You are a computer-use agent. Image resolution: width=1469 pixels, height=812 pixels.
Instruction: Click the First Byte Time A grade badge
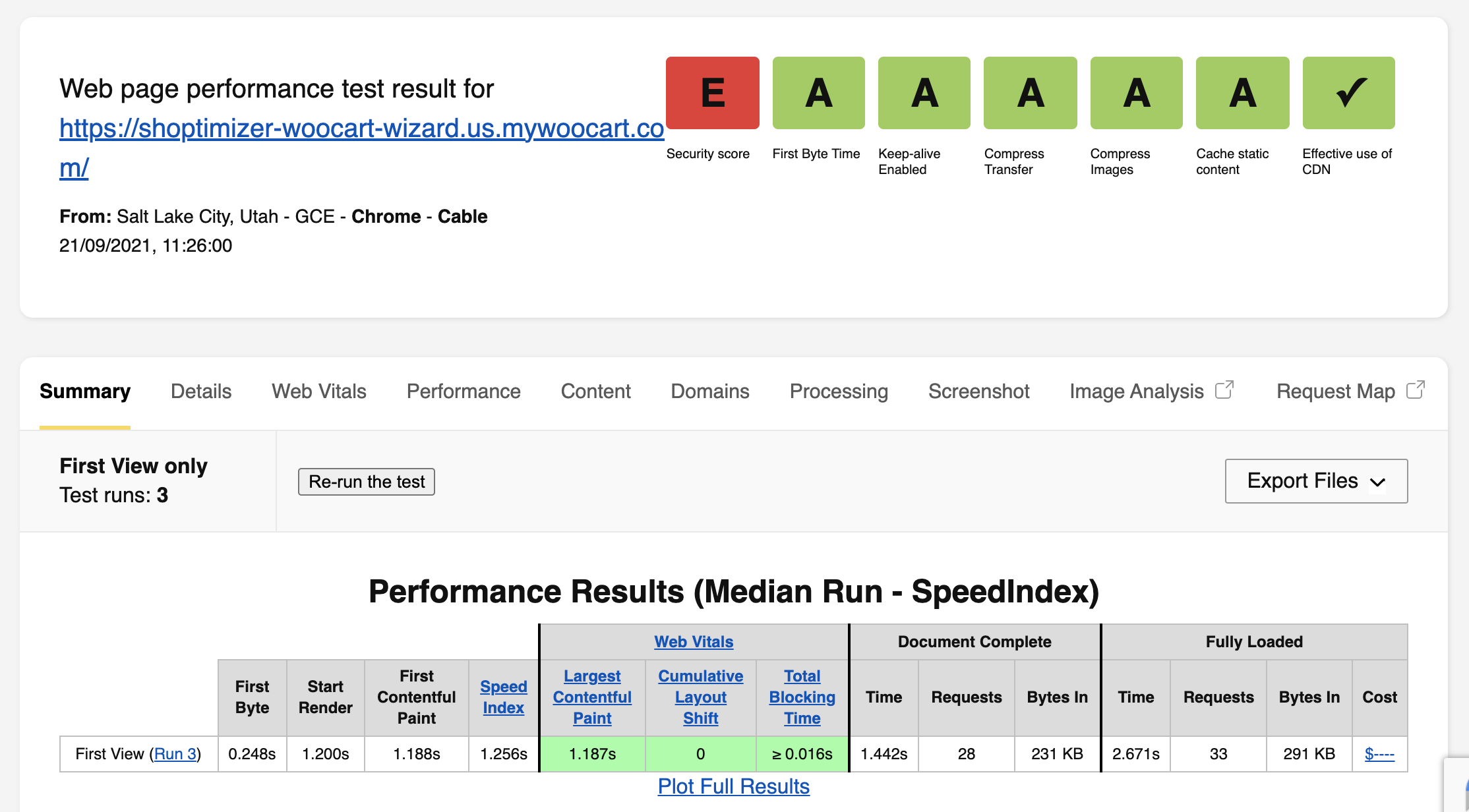click(x=818, y=92)
